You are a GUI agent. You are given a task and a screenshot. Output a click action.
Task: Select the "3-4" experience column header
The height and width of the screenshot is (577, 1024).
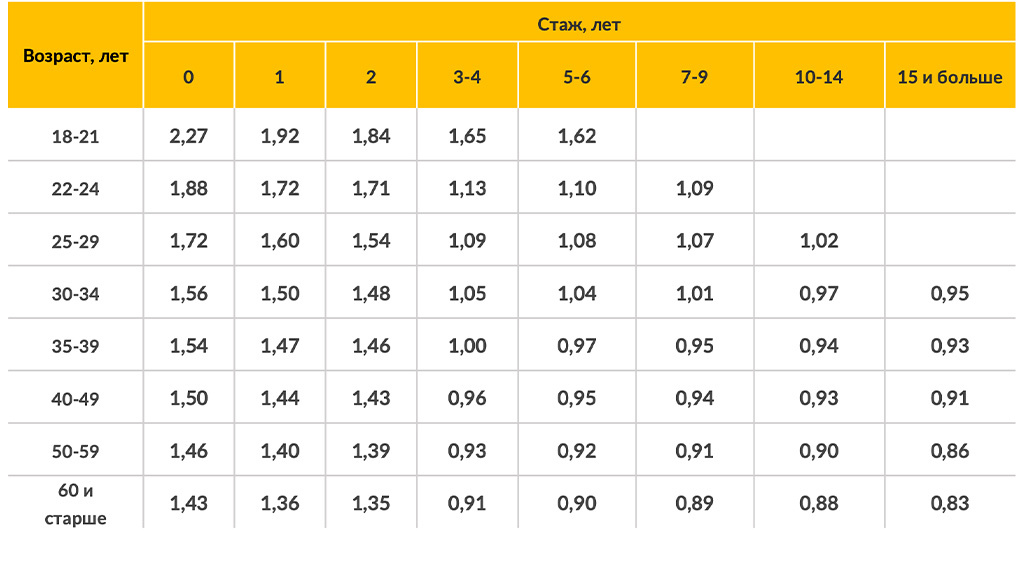pyautogui.click(x=467, y=77)
